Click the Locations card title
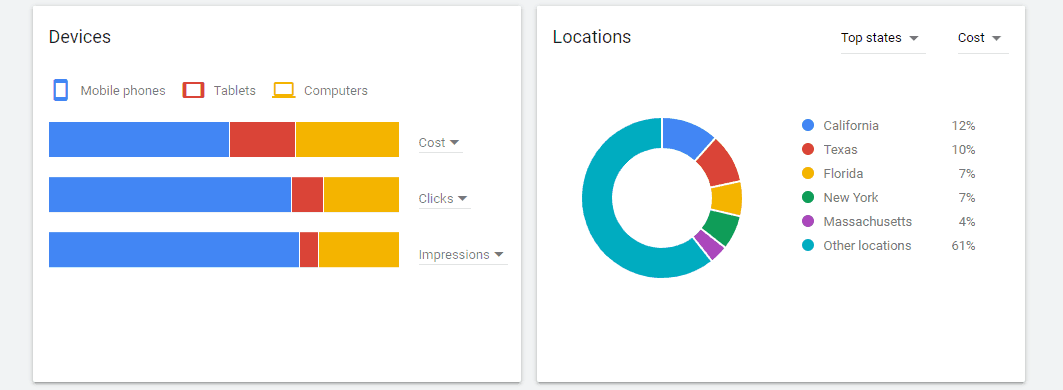The image size is (1063, 390). coord(592,37)
